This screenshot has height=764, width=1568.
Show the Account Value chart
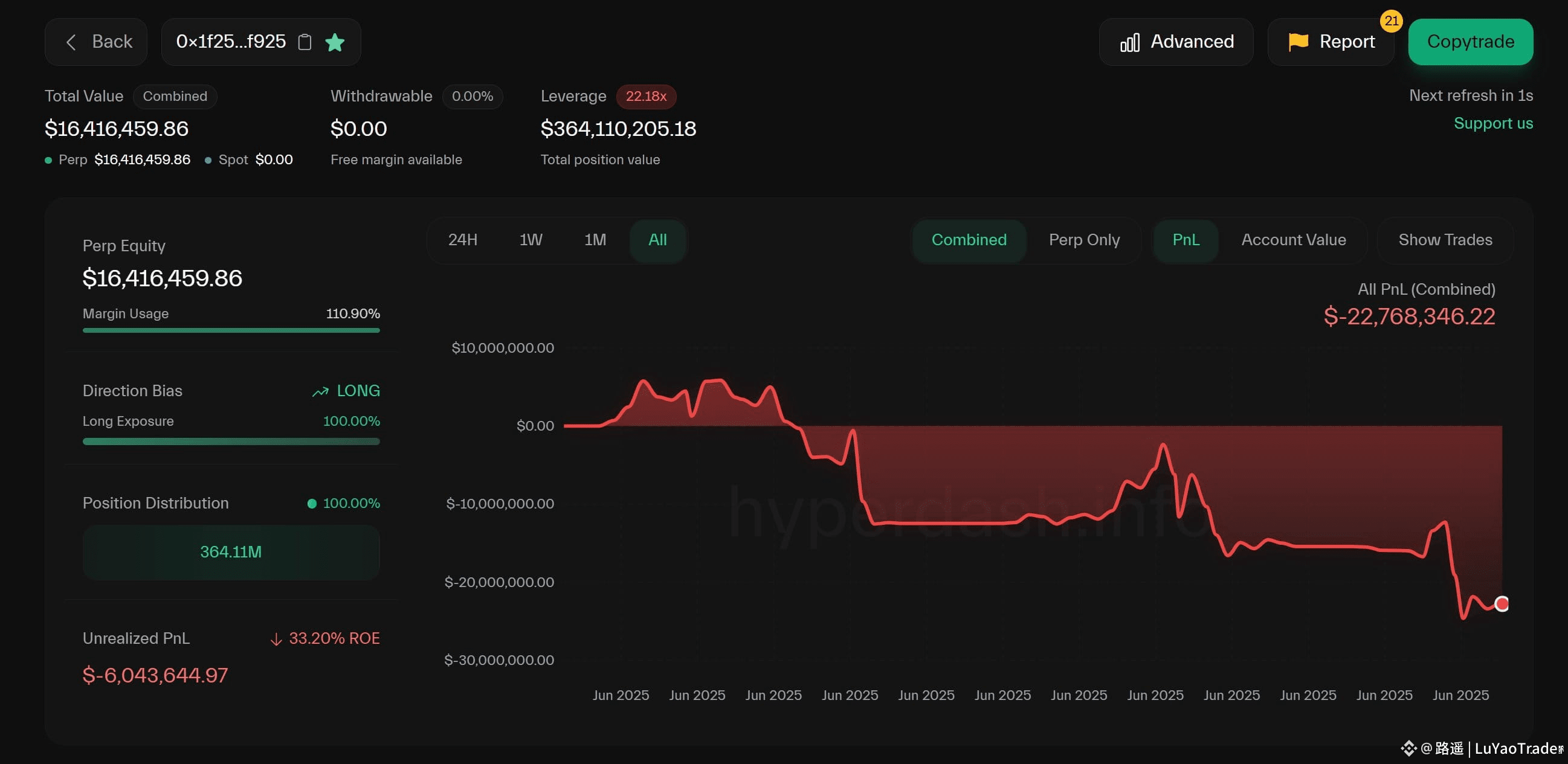point(1294,240)
